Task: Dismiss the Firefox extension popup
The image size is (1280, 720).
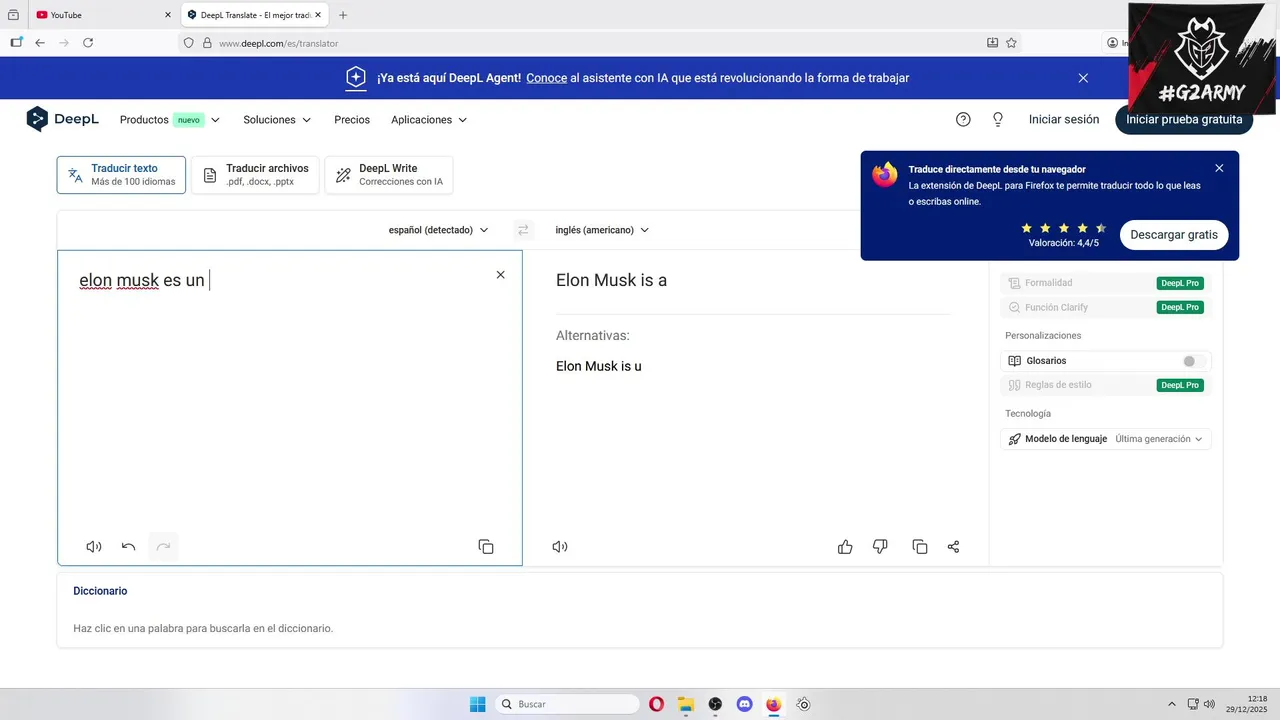Action: tap(1219, 168)
